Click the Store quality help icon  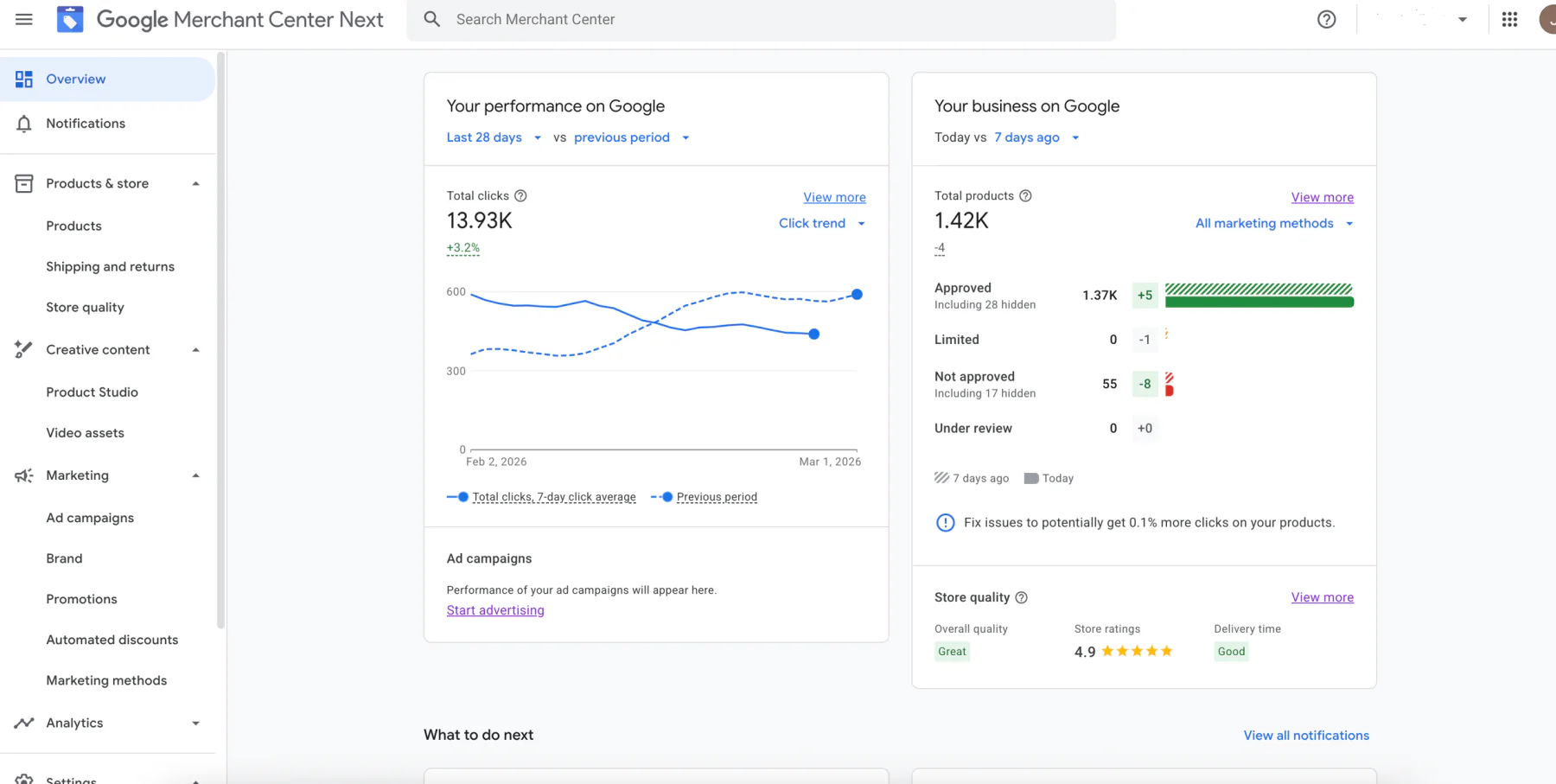[1021, 597]
